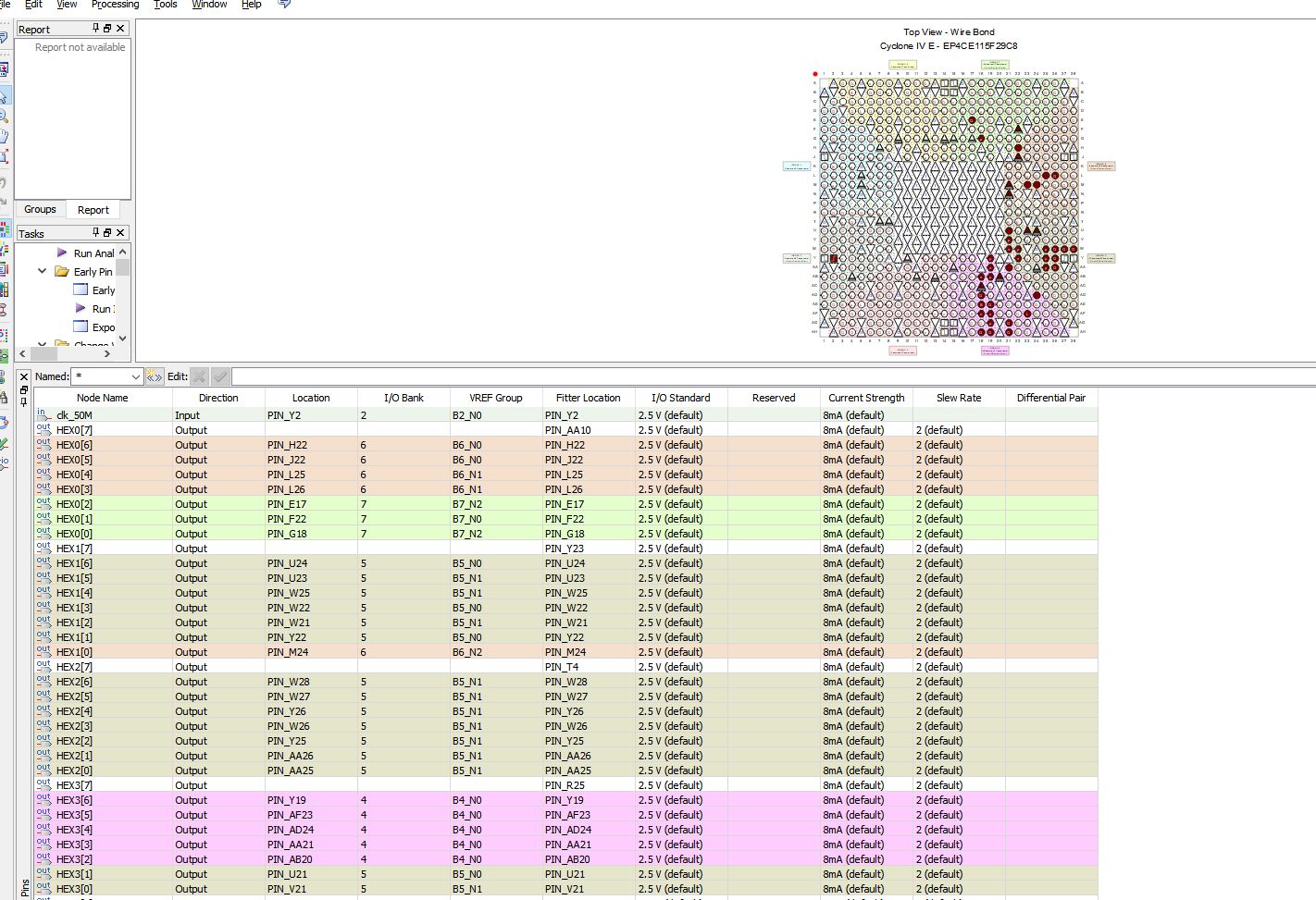The width and height of the screenshot is (1316, 900).
Task: Click the Run Anal play icon
Action: [62, 253]
